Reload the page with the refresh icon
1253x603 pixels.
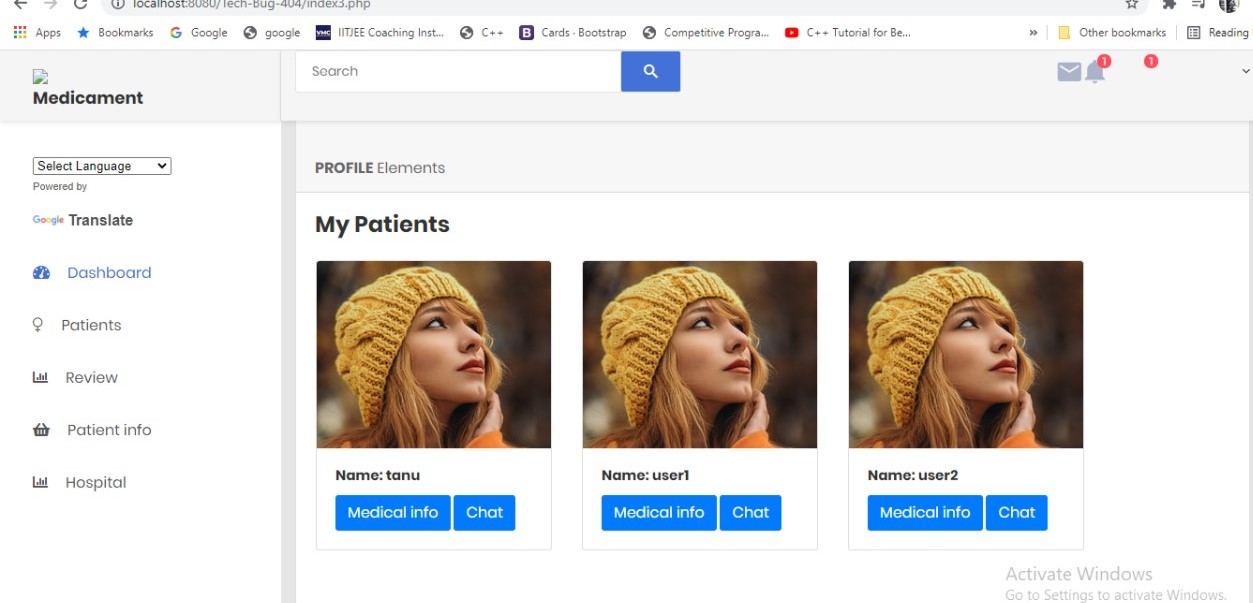[x=80, y=5]
